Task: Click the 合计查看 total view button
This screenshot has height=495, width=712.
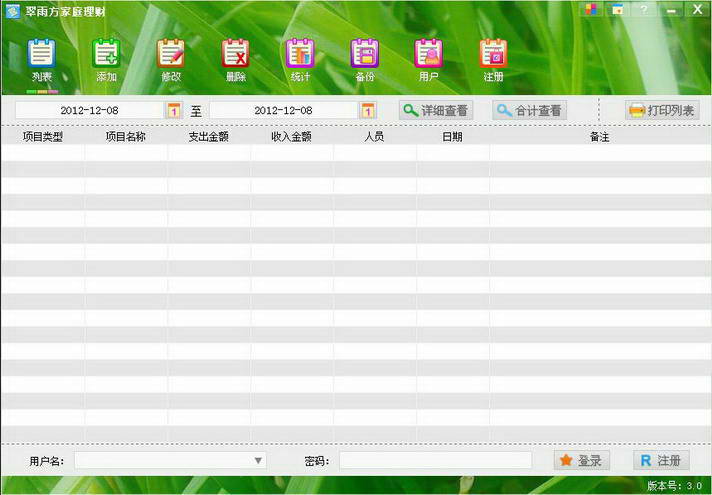Action: click(x=529, y=110)
